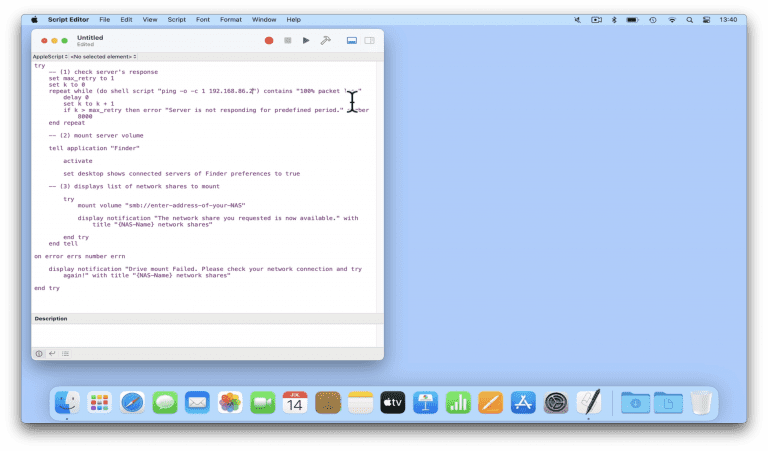Open the Font menu
This screenshot has width=768, height=451.
pyautogui.click(x=203, y=20)
